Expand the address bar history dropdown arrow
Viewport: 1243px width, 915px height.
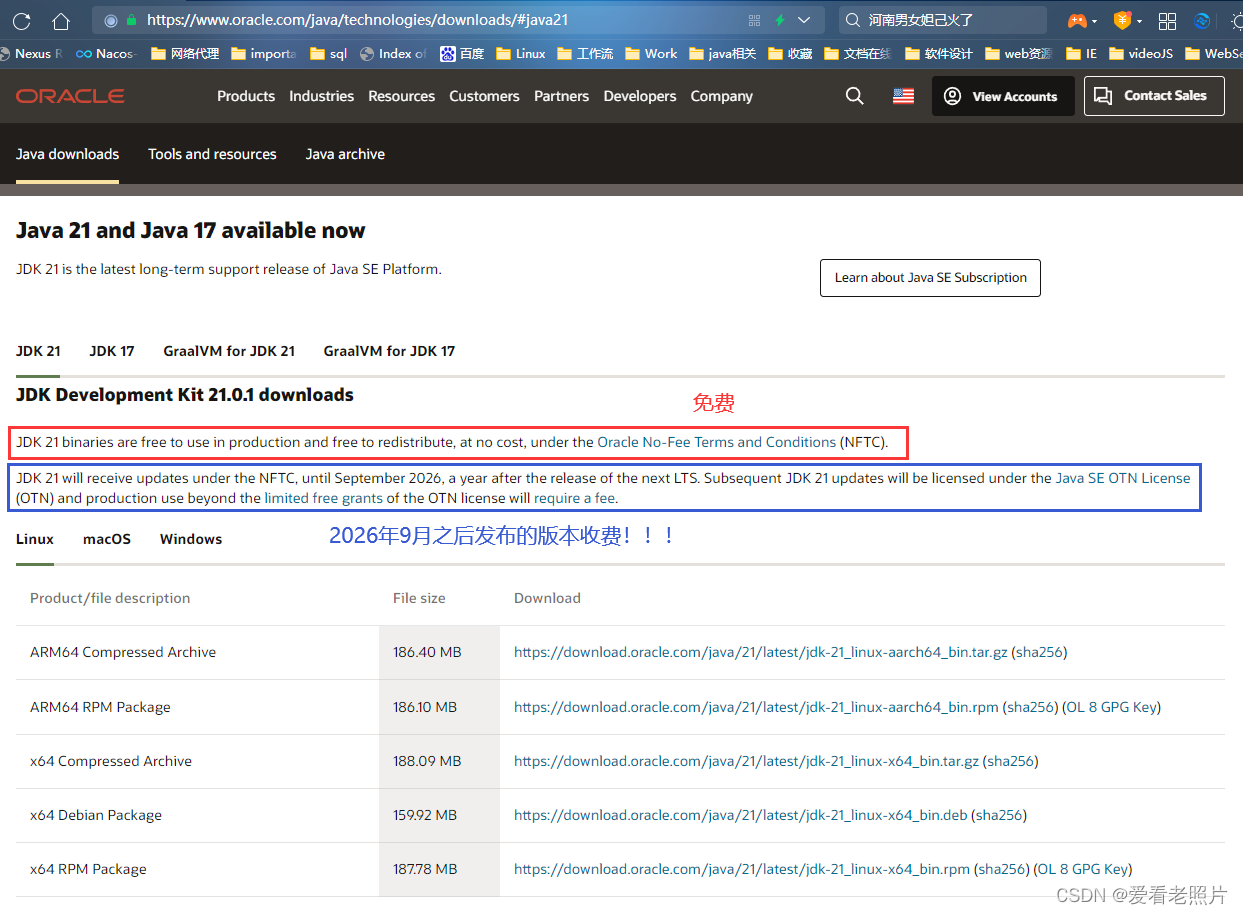point(804,20)
